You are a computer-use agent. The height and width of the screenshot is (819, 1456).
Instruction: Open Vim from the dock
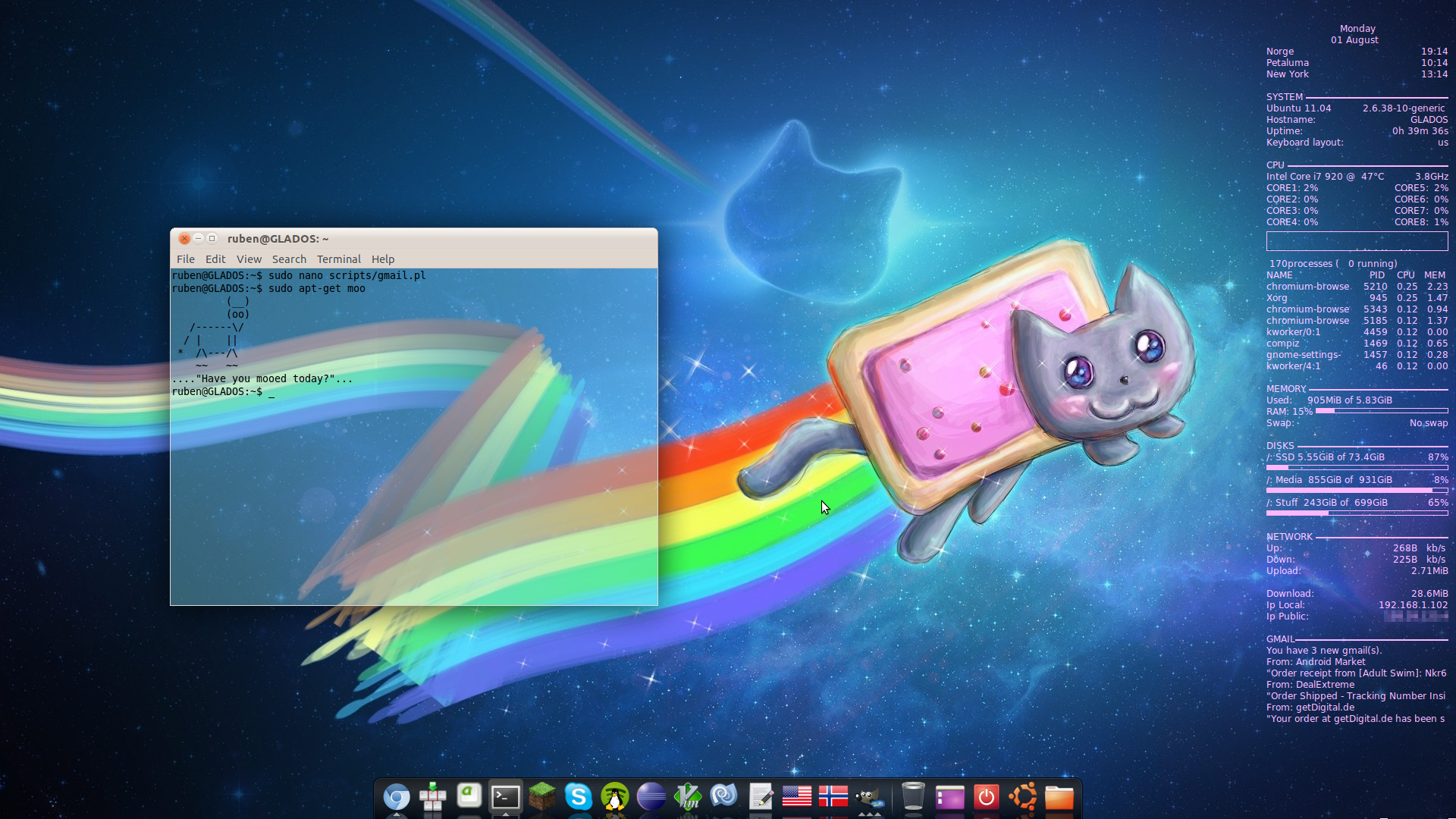tap(688, 797)
